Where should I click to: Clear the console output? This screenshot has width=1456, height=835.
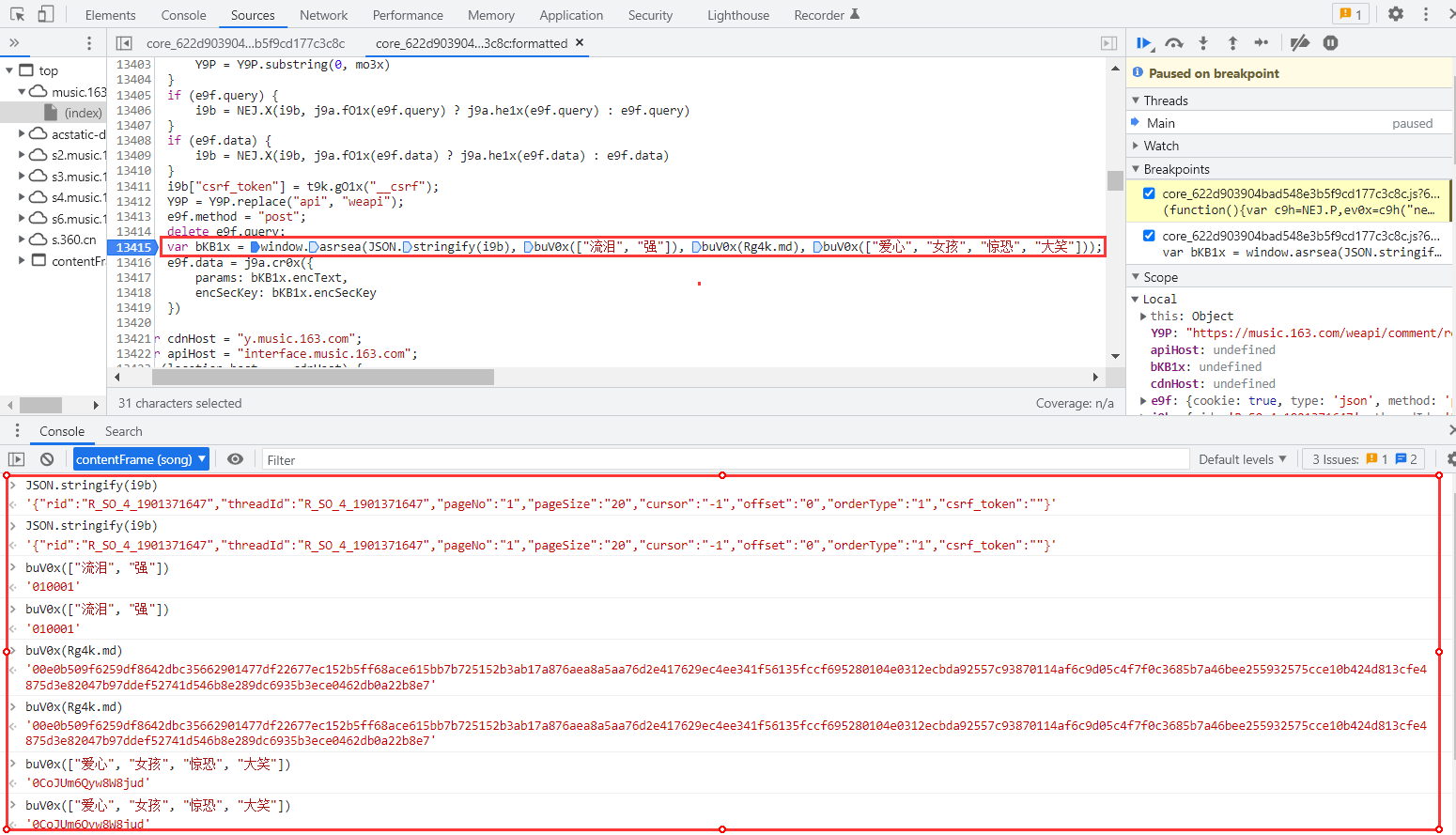coord(47,459)
